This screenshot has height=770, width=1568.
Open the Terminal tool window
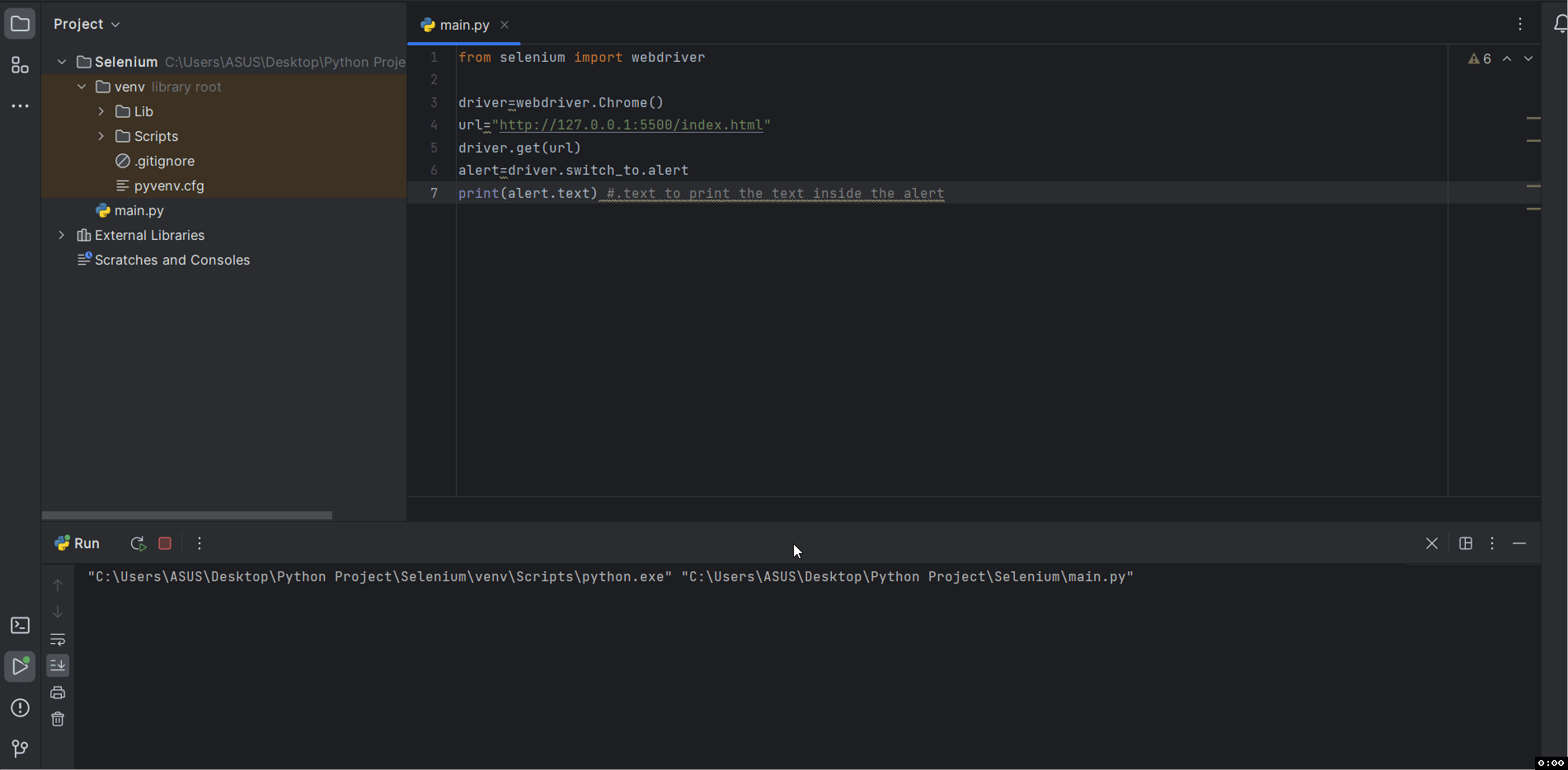20,626
